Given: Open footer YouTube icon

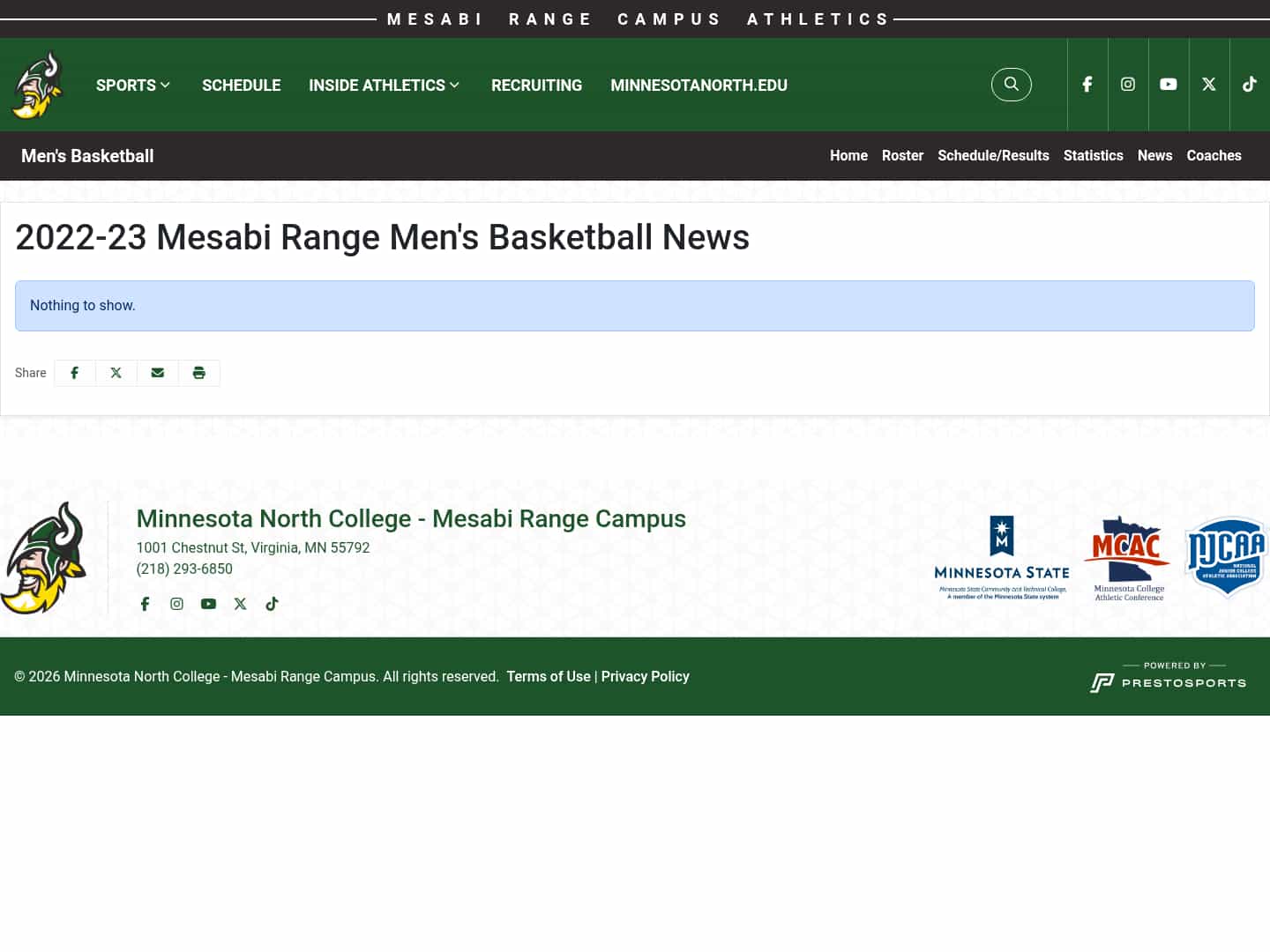Looking at the screenshot, I should coord(208,604).
